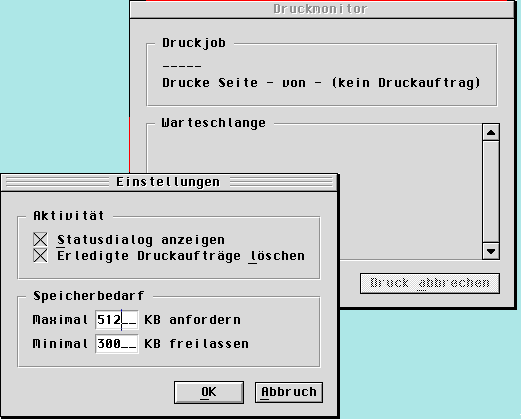Click the Warteschlange scrollbar down arrow
521x419 pixels.
point(491,251)
